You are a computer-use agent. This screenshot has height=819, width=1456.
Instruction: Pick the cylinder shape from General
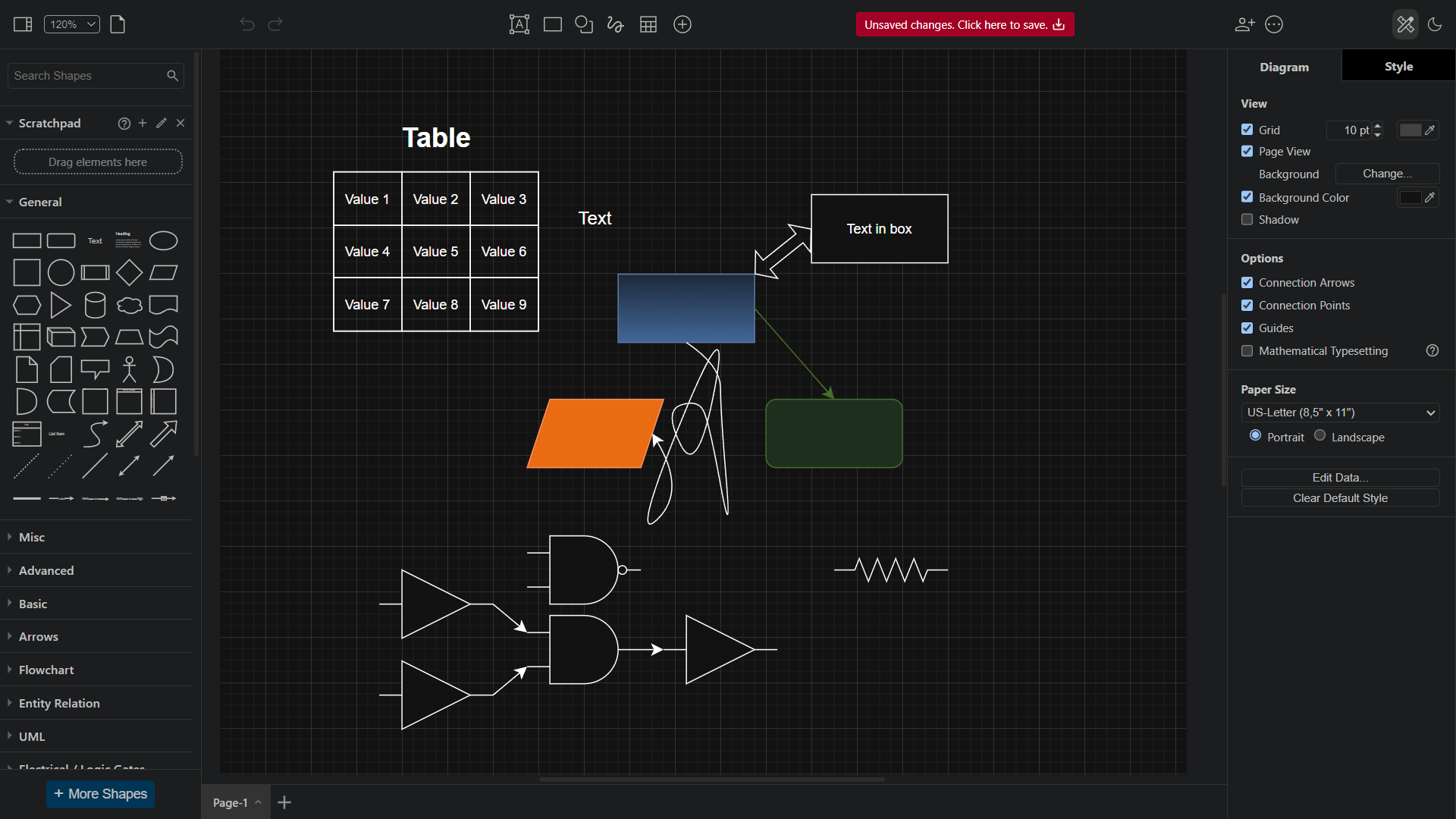point(95,305)
